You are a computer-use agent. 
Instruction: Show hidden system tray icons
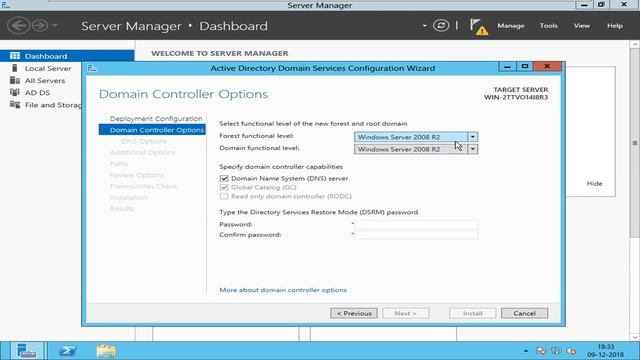[526, 351]
